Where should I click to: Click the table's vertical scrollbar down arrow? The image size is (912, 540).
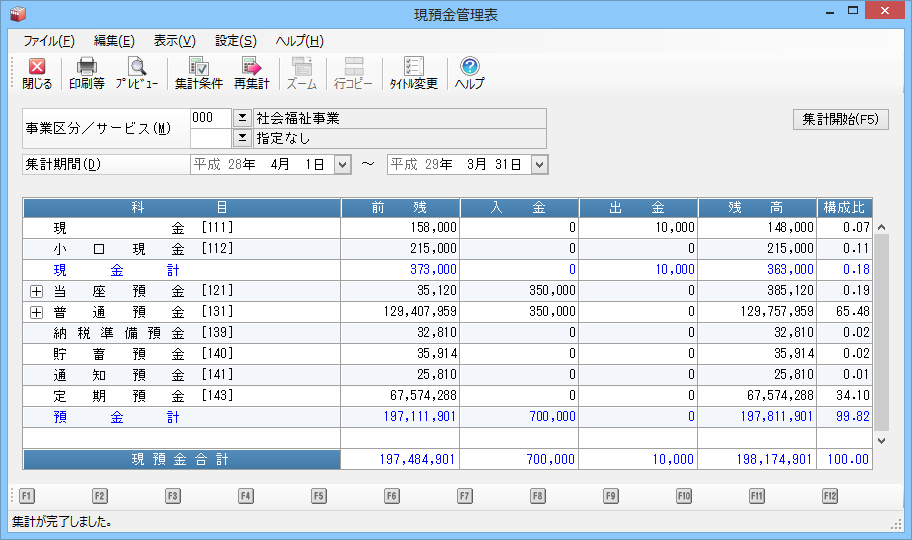(881, 440)
